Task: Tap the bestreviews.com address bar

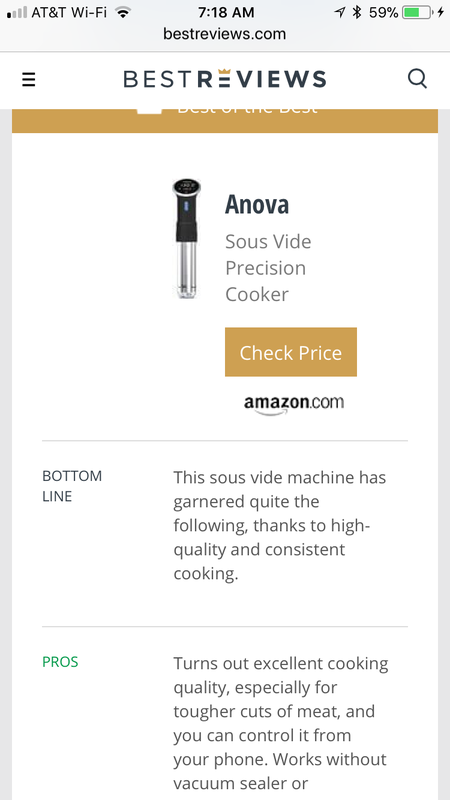Action: (x=224, y=34)
